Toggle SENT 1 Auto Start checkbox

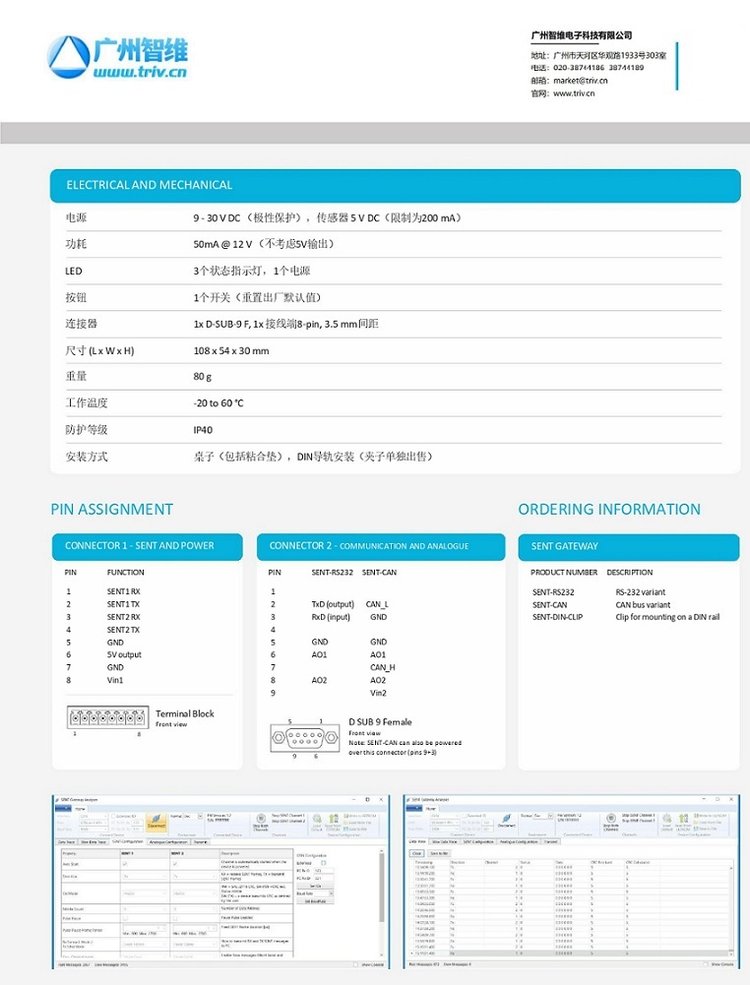click(125, 864)
